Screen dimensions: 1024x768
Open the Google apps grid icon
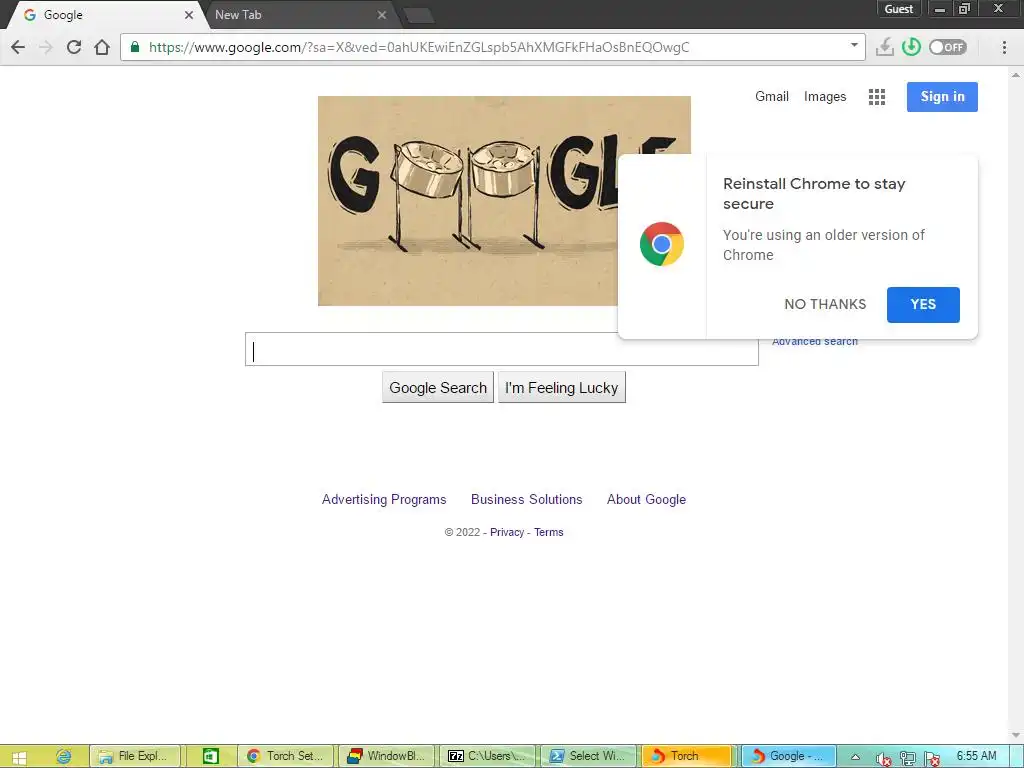tap(877, 97)
